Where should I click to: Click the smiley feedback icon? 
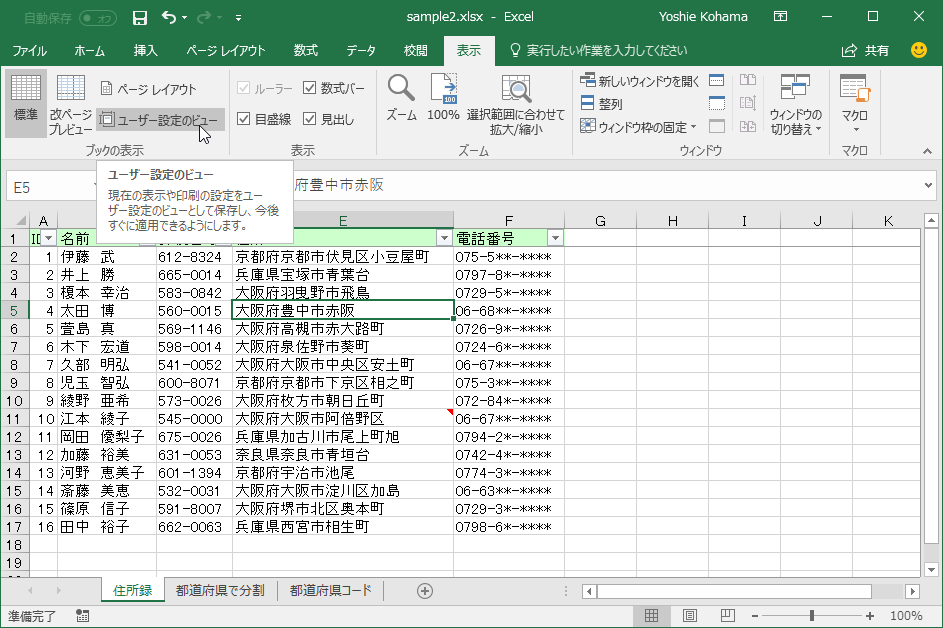(x=919, y=50)
